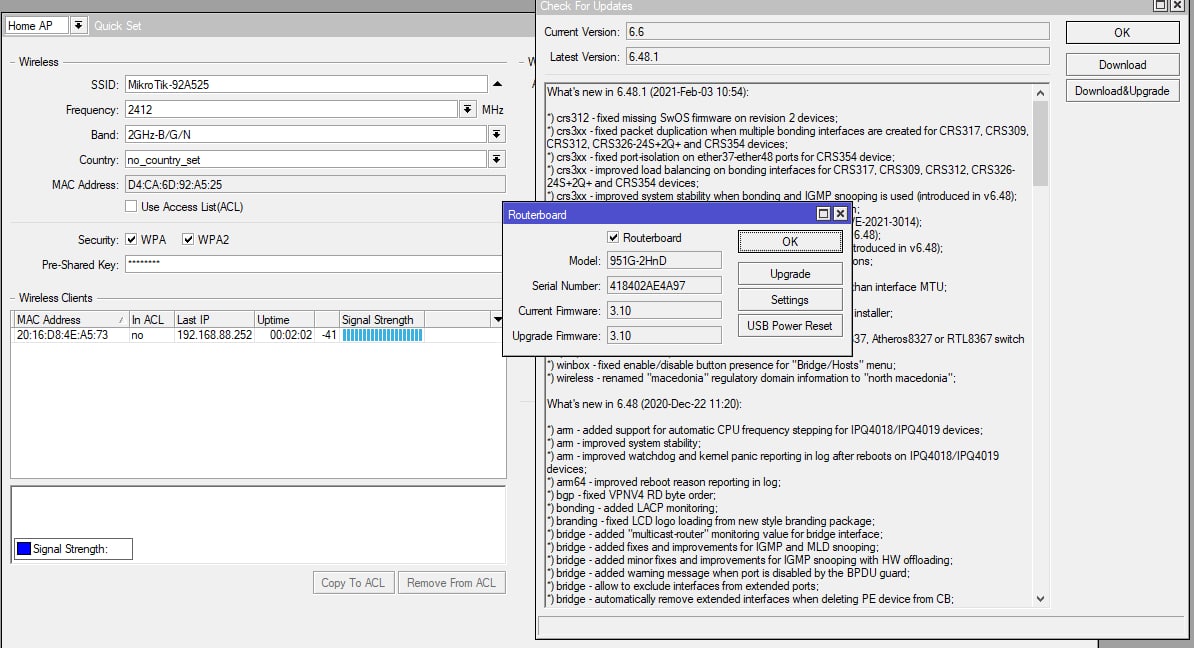Click Upgrade in the Routerboard dialog
The width and height of the screenshot is (1194, 648).
(x=790, y=274)
